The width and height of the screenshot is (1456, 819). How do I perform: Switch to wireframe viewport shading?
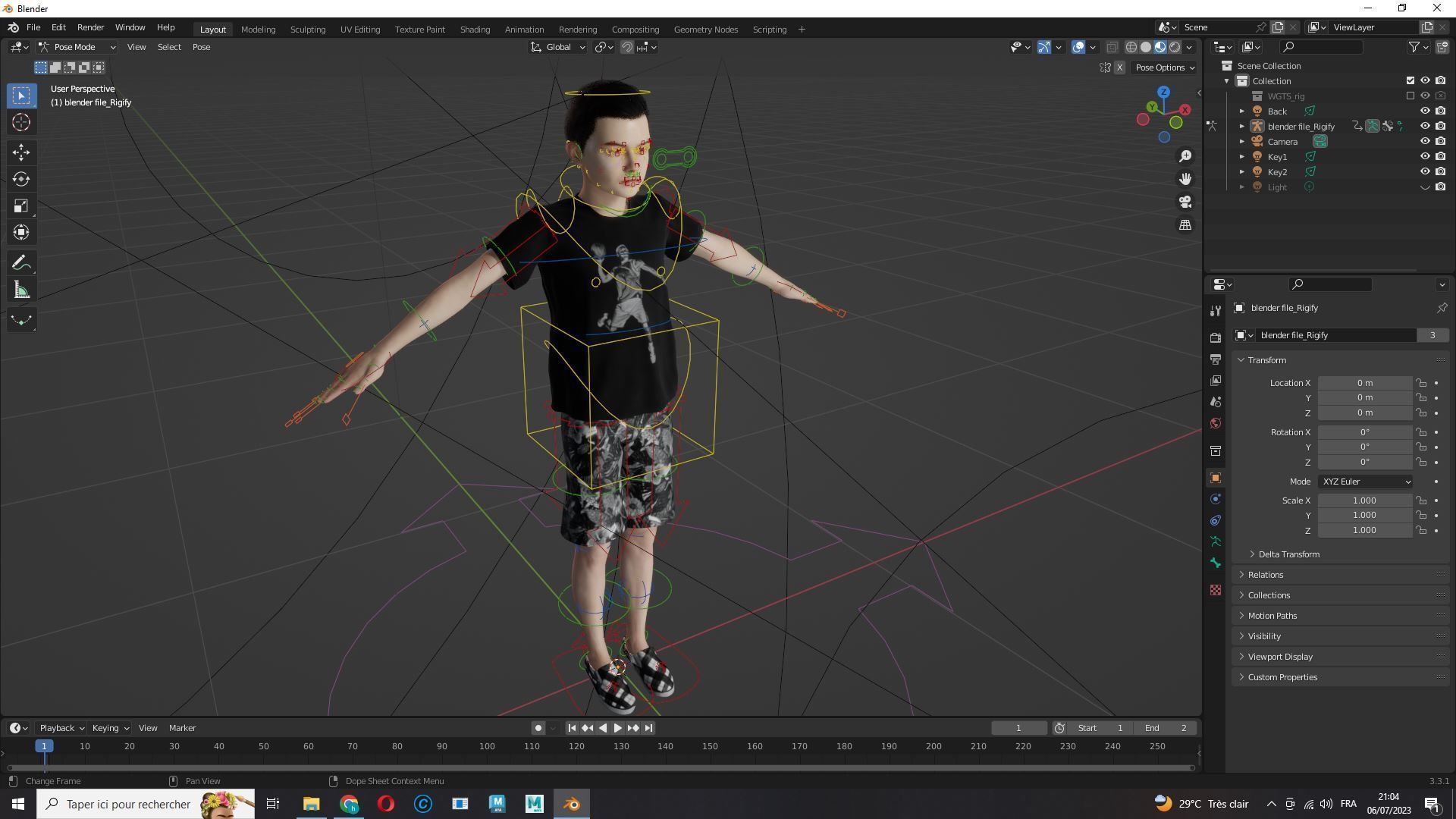(1131, 47)
